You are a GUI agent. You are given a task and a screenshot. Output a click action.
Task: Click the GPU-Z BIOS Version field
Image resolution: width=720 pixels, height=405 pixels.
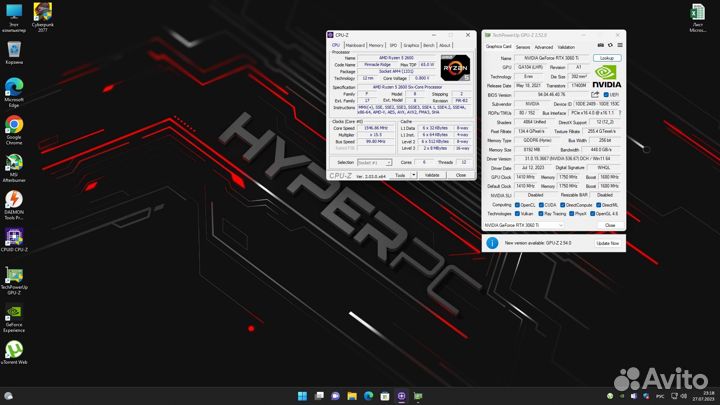tap(551, 95)
